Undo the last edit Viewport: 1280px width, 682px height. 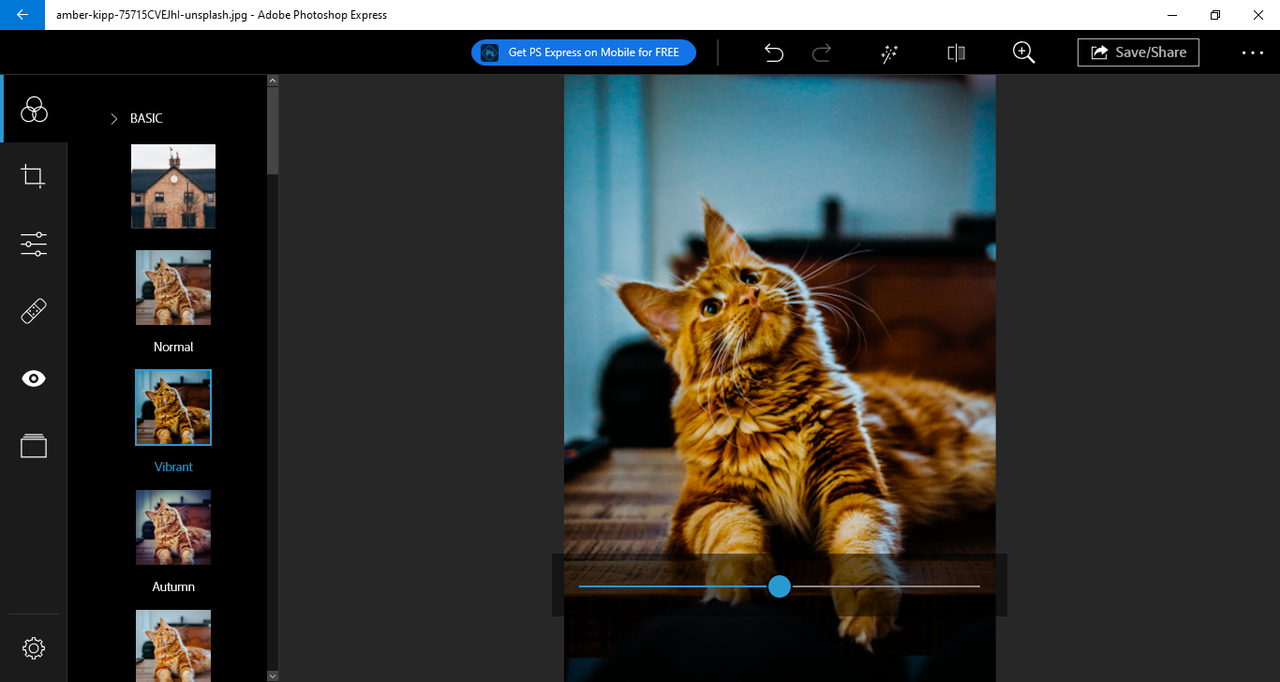tap(774, 53)
